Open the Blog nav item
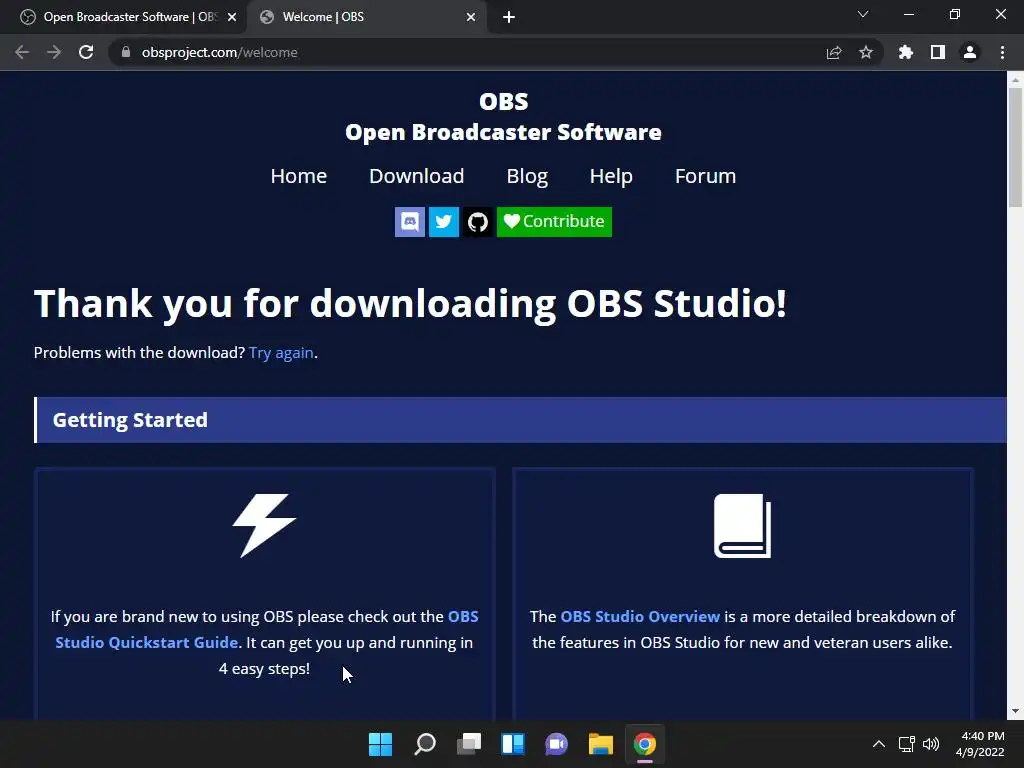 pos(527,176)
